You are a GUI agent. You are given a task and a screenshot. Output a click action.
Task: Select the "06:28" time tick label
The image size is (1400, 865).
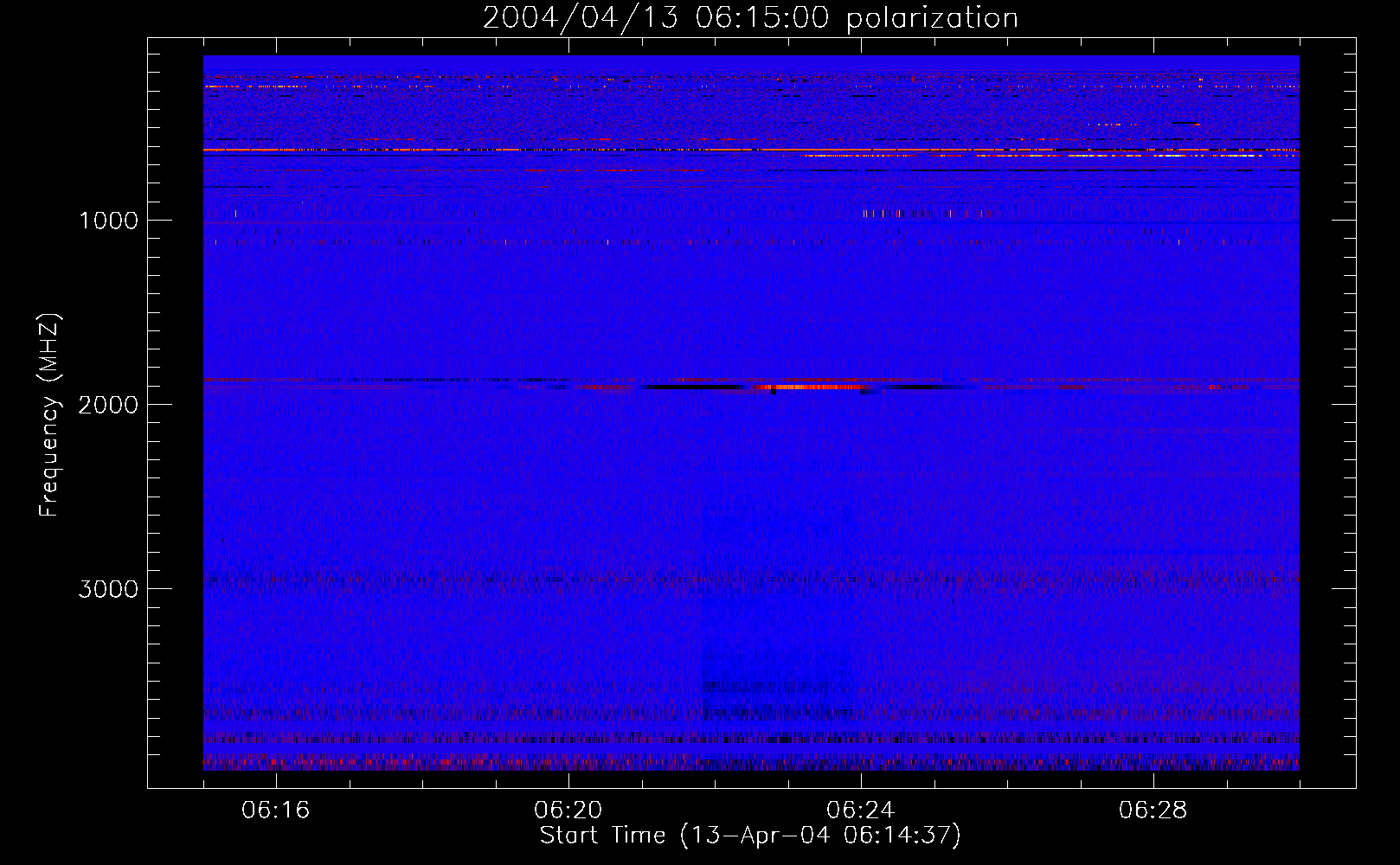1153,811
